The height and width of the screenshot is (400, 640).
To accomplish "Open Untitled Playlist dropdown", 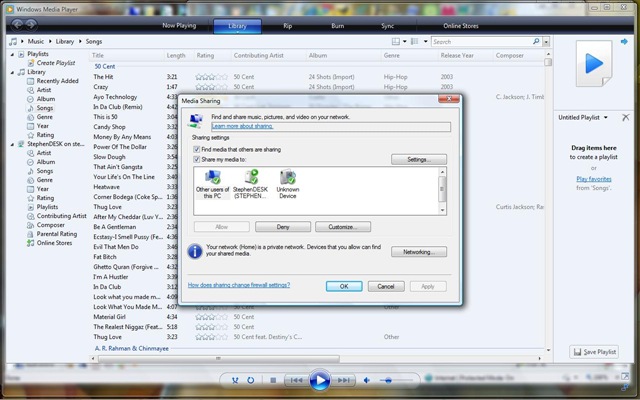I will click(606, 118).
